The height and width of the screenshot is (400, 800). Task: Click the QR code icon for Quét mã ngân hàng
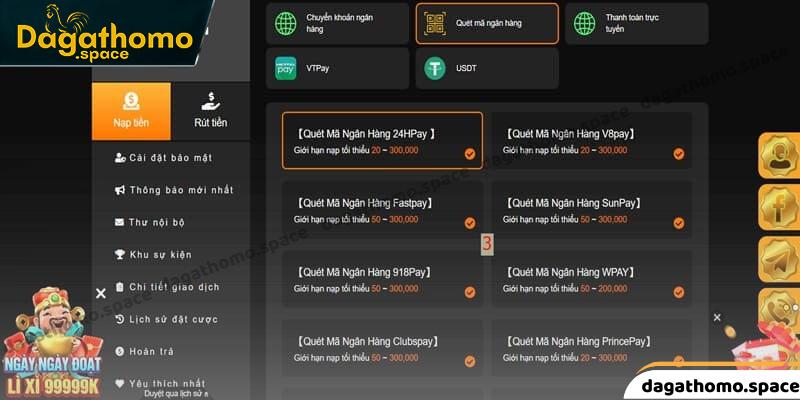pos(435,24)
